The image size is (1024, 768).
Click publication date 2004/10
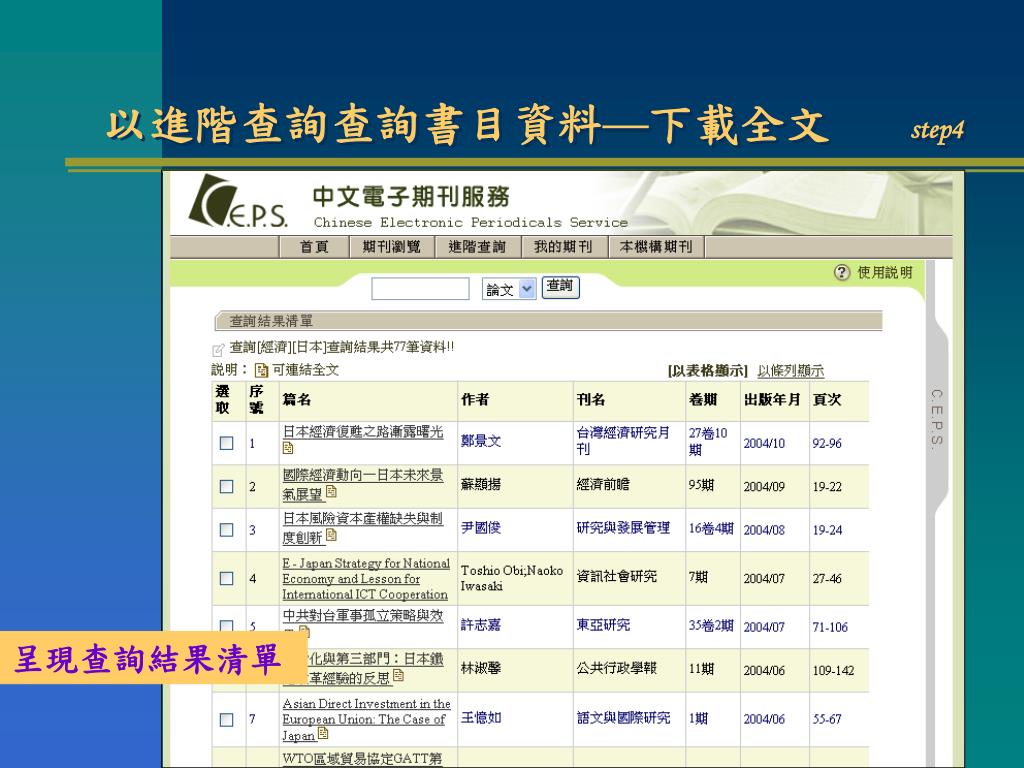[x=764, y=443]
